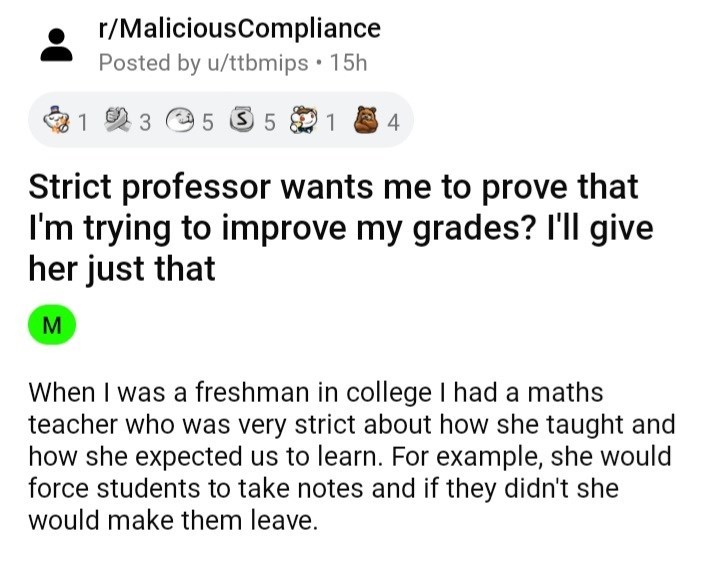Click the count 4 beside the bear award
This screenshot has width=720, height=566.
[x=393, y=124]
